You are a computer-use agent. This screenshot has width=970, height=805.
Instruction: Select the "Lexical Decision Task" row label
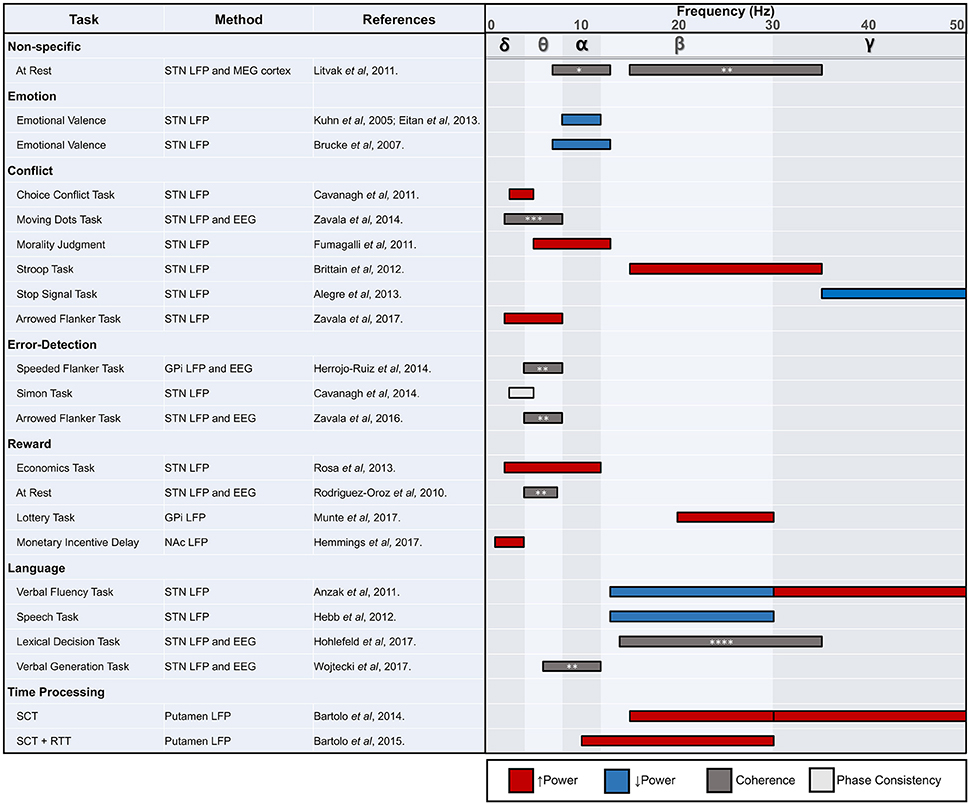click(68, 642)
